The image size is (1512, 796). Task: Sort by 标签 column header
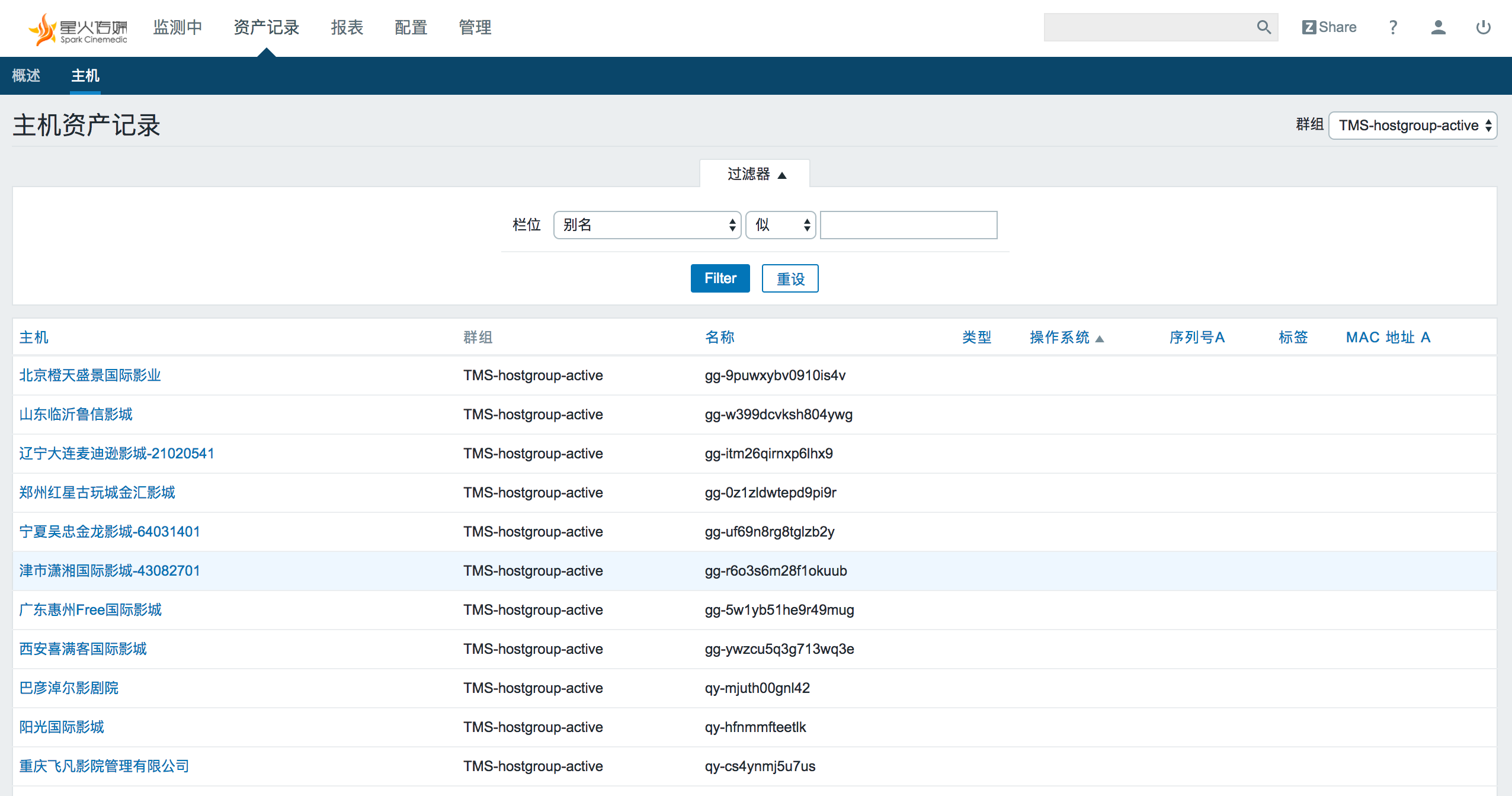tap(1293, 338)
